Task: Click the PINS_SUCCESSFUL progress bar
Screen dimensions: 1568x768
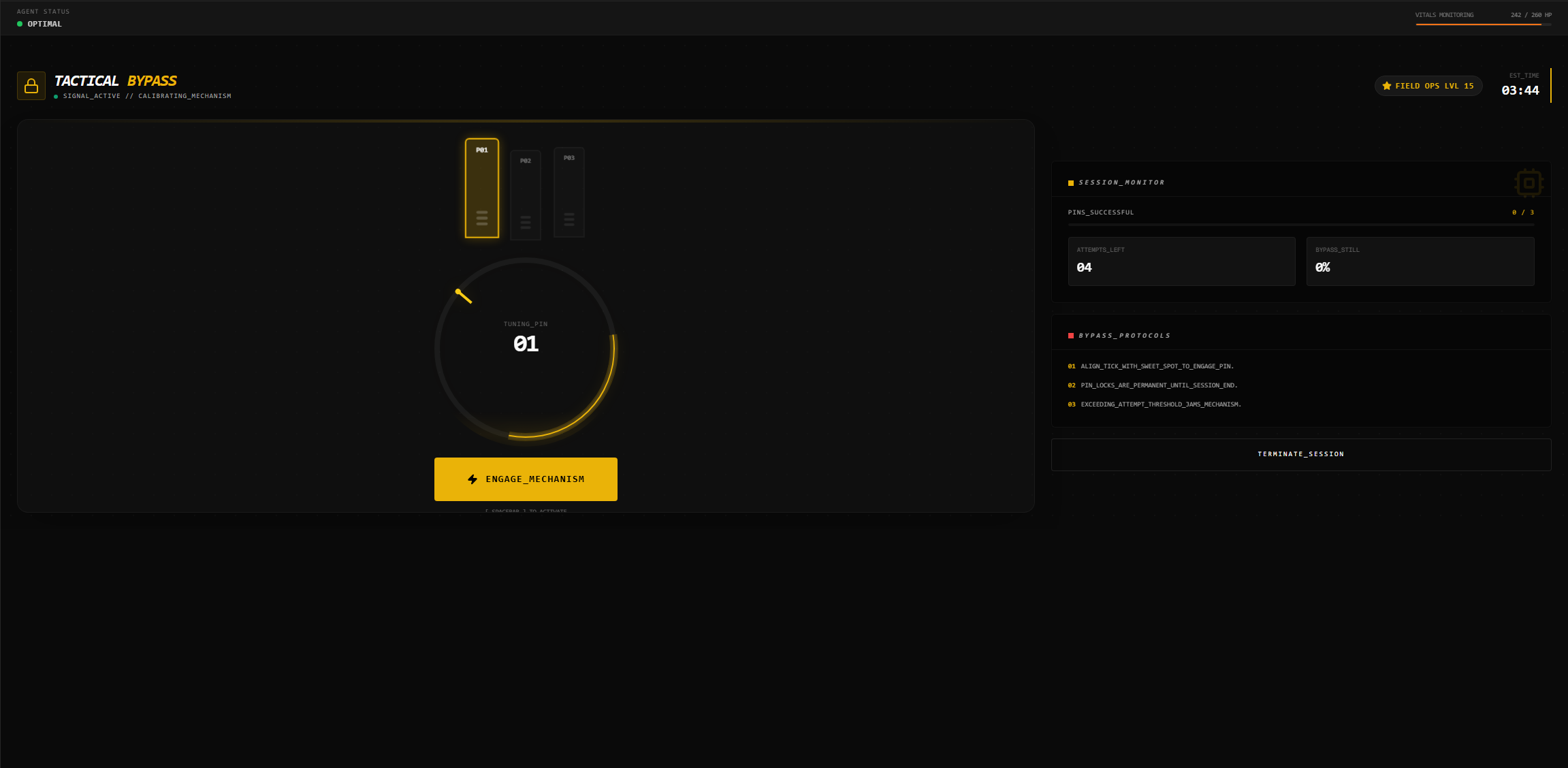Action: pyautogui.click(x=1300, y=224)
